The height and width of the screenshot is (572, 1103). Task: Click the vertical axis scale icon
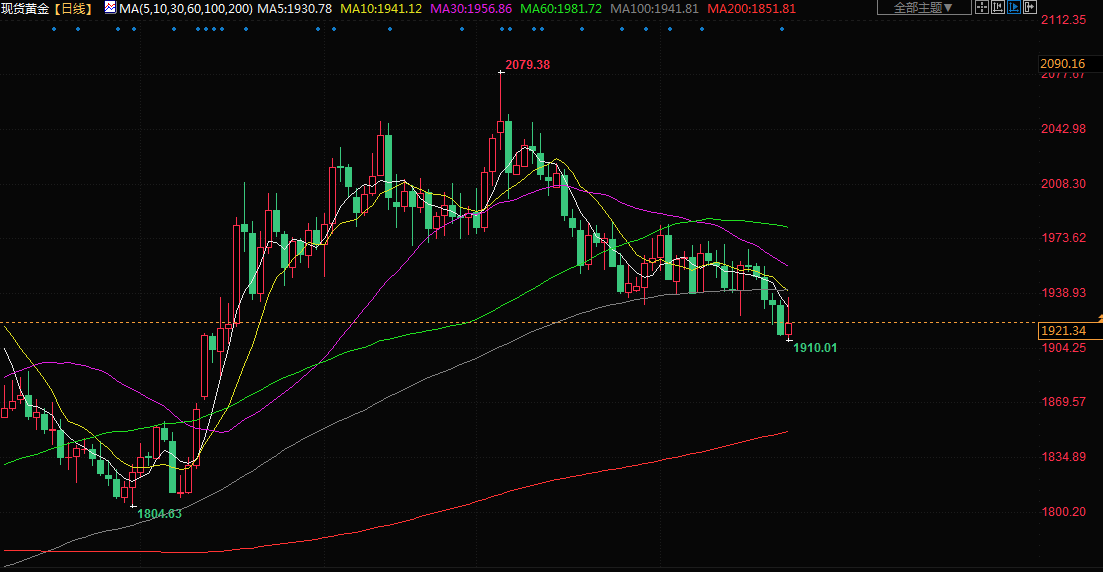coord(998,8)
